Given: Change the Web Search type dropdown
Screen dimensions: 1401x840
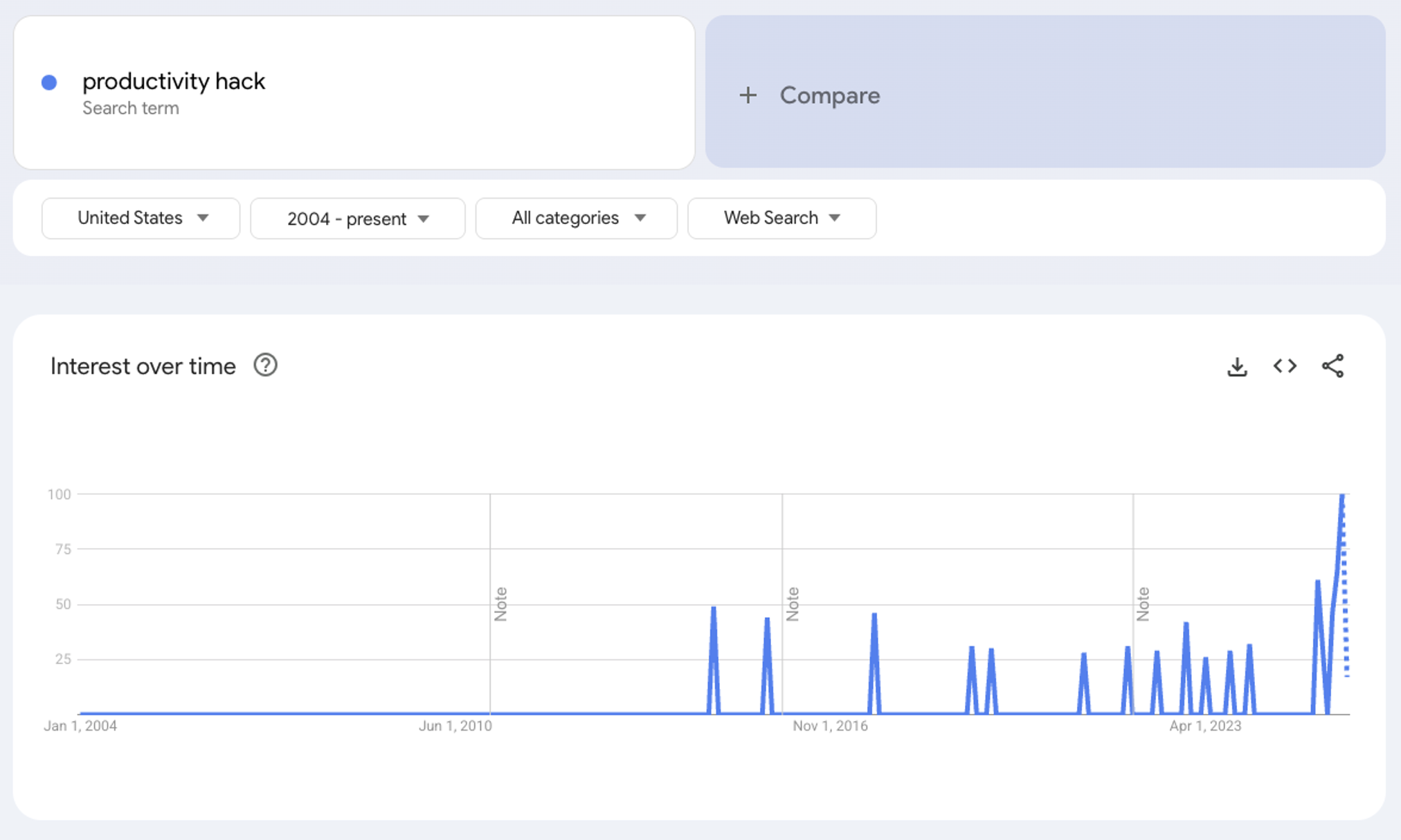Looking at the screenshot, I should pos(771,218).
